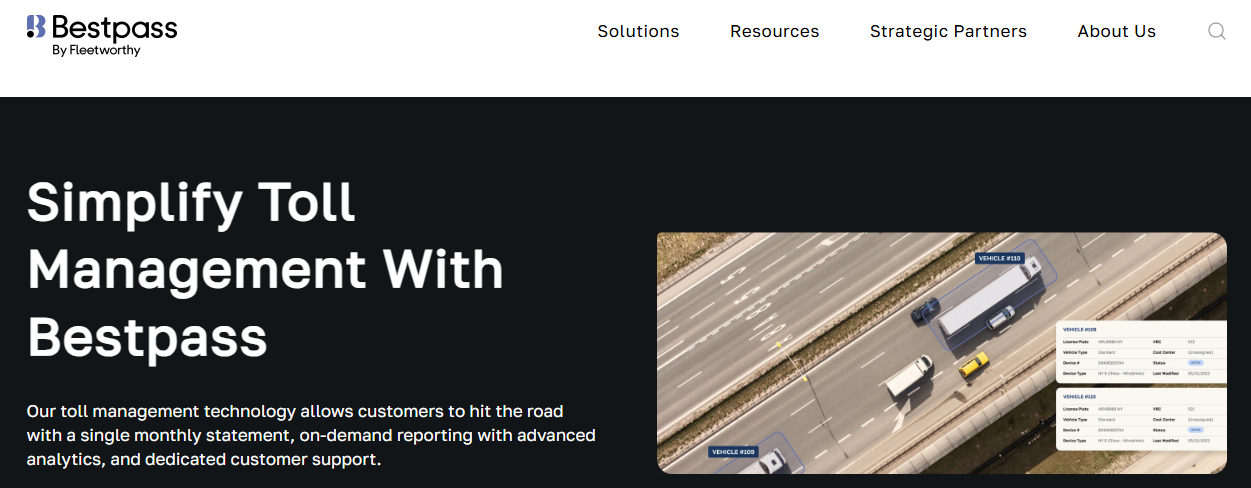Open the VEHICLE #109 details card
This screenshot has height=488, width=1251.
click(x=1141, y=351)
